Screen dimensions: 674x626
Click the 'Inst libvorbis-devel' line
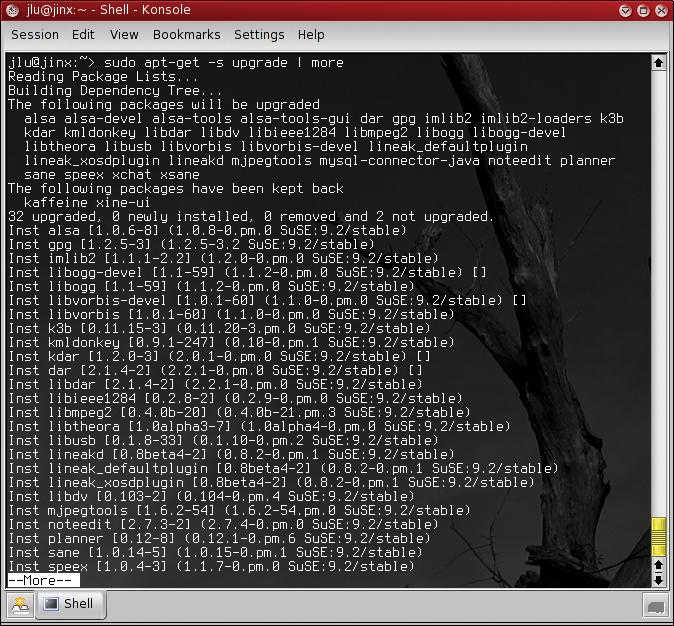[x=267, y=301]
